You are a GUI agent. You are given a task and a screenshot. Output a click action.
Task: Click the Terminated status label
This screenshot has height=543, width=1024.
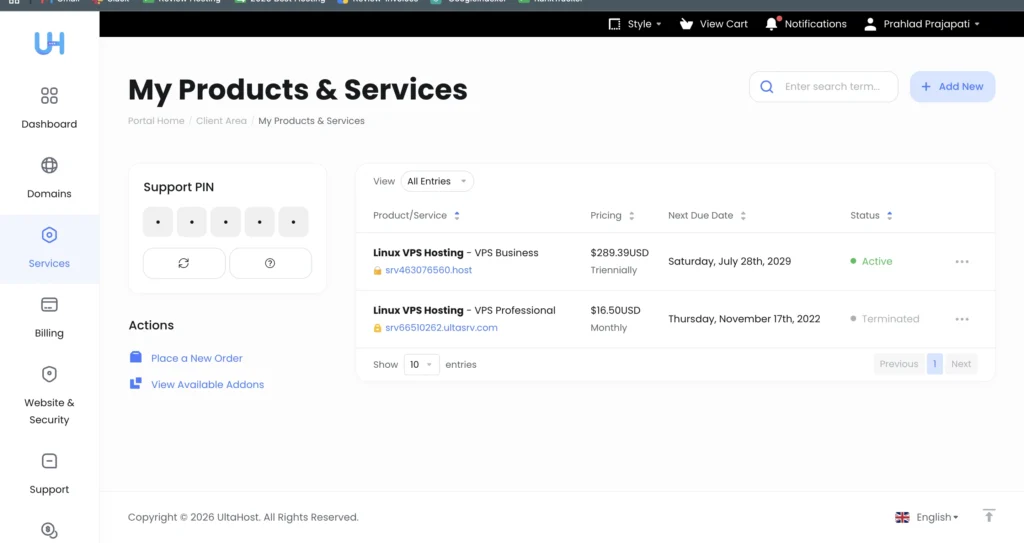click(890, 319)
